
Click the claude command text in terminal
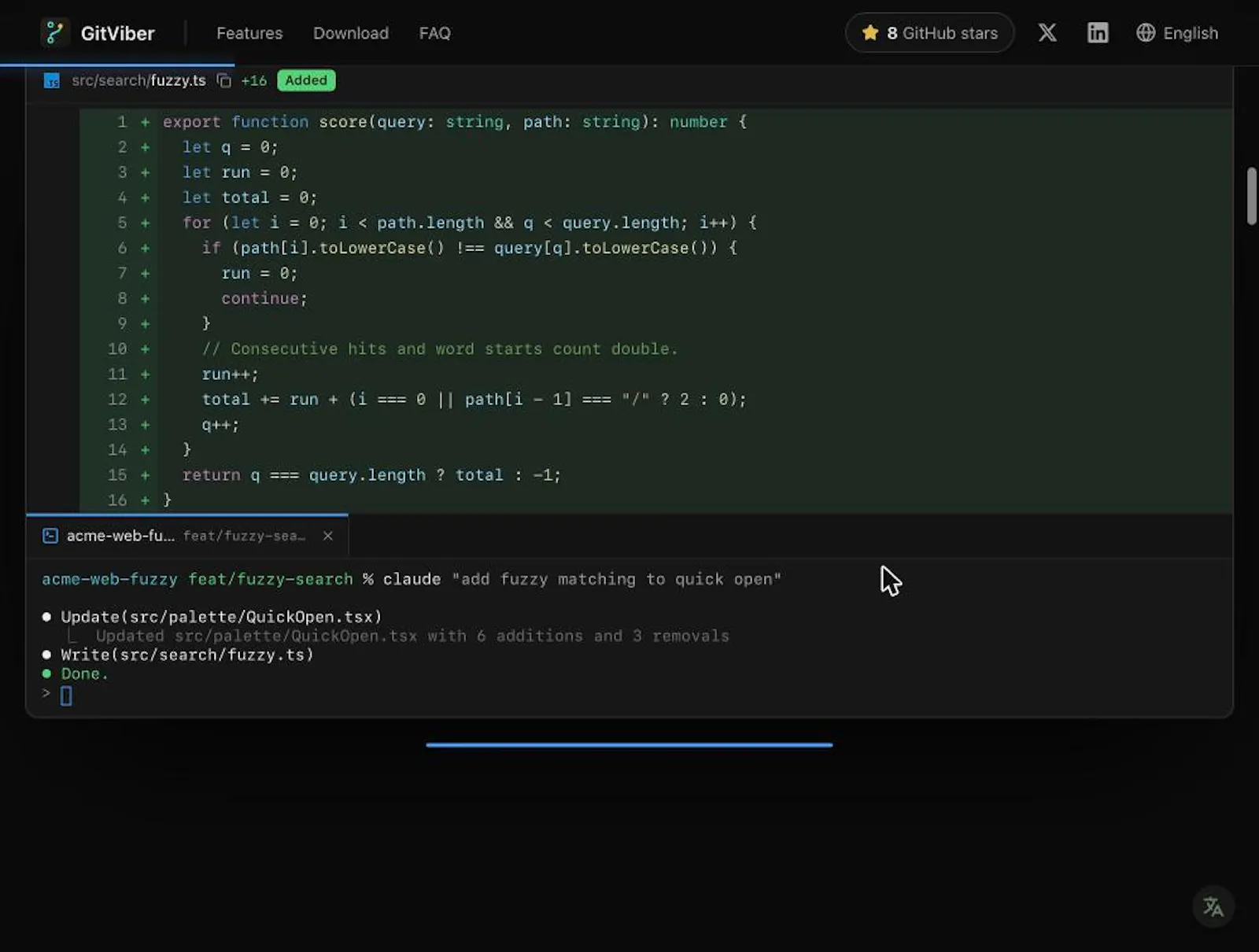pyautogui.click(x=582, y=580)
